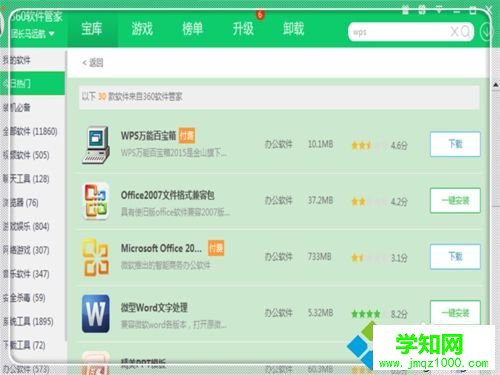The width and height of the screenshot is (500, 375).
Task: Click 733MB size text
Action: pos(319,257)
